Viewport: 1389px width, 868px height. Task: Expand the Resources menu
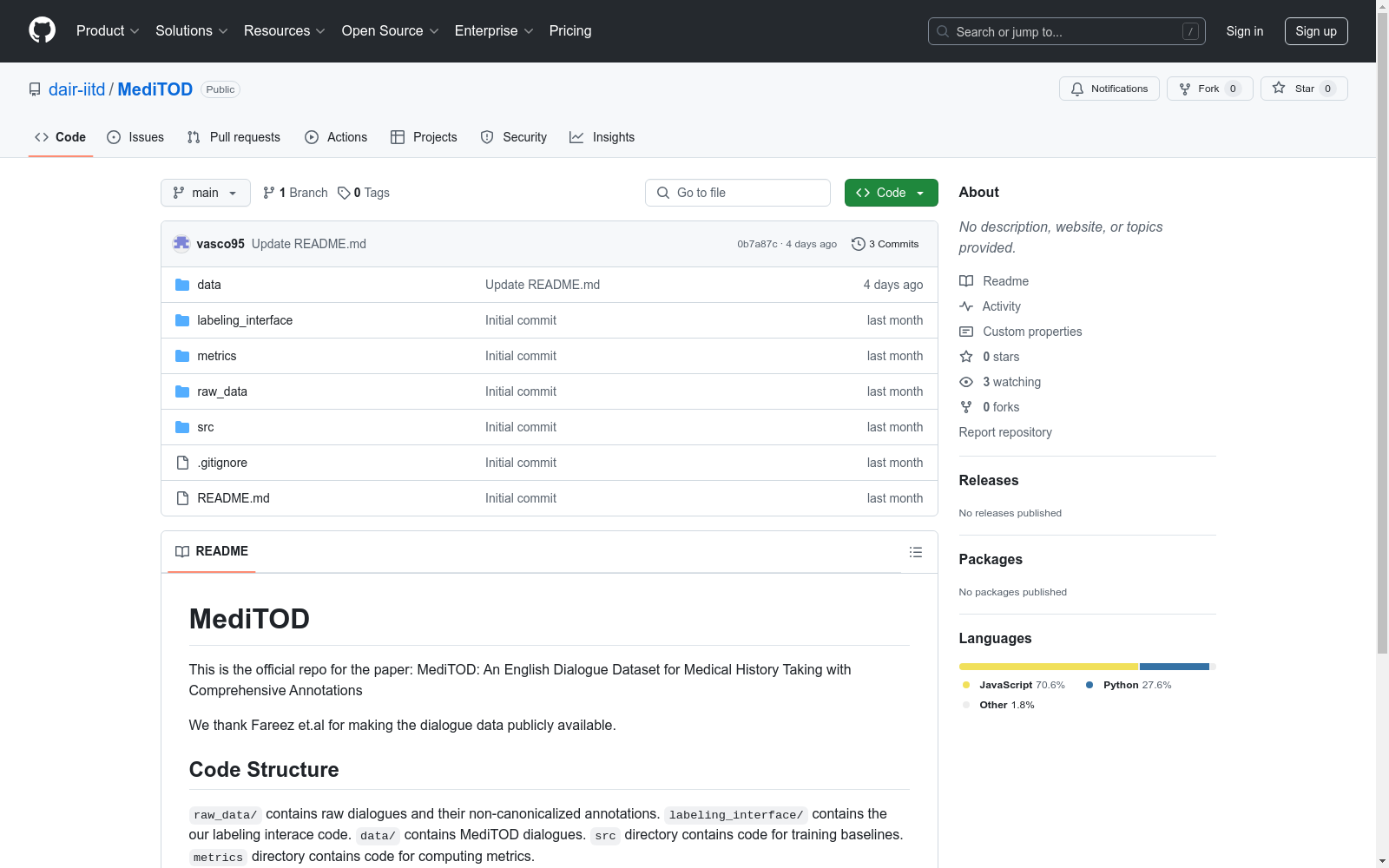(285, 30)
